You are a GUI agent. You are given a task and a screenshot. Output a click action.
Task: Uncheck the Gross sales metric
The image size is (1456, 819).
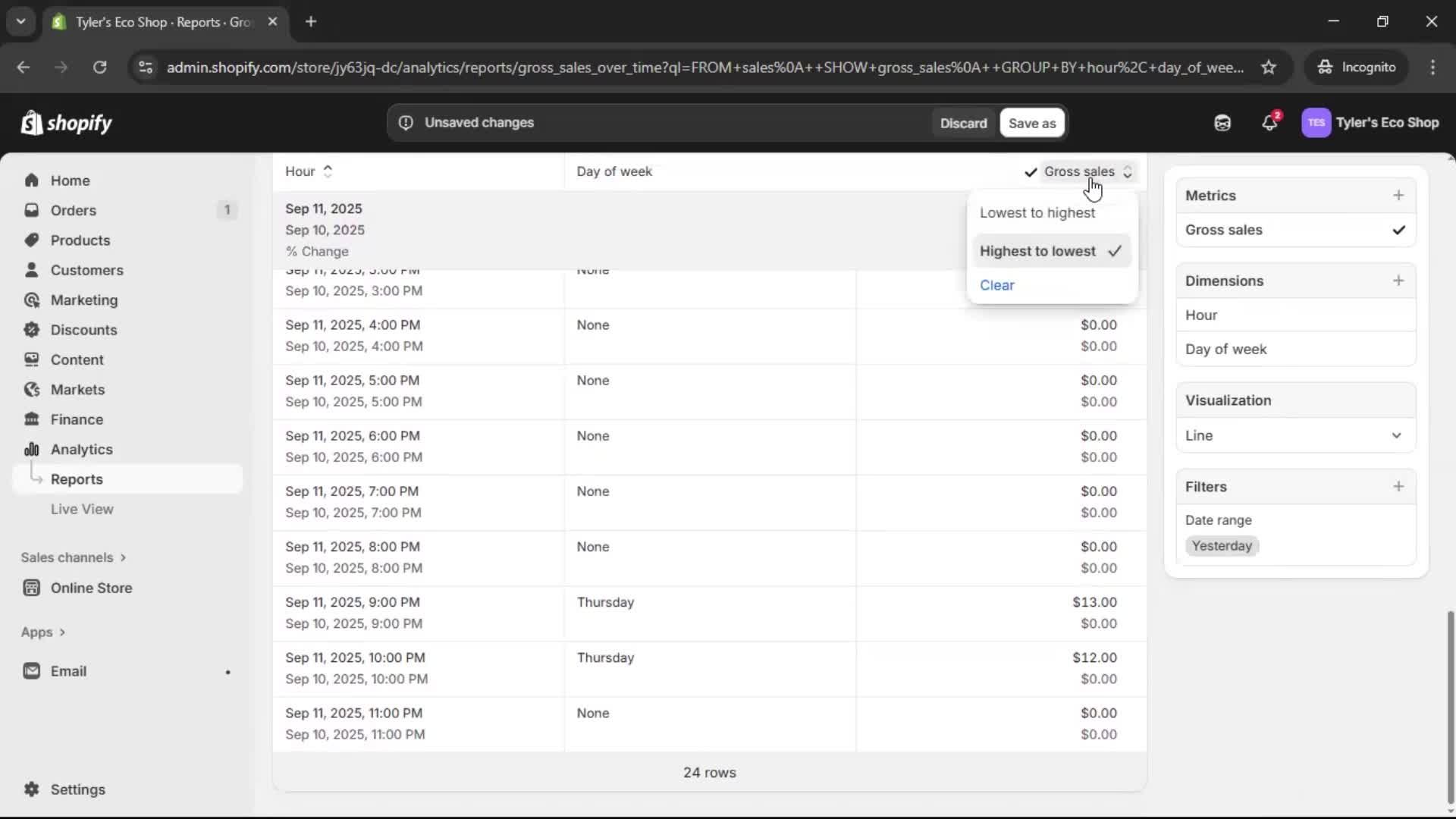click(1398, 231)
